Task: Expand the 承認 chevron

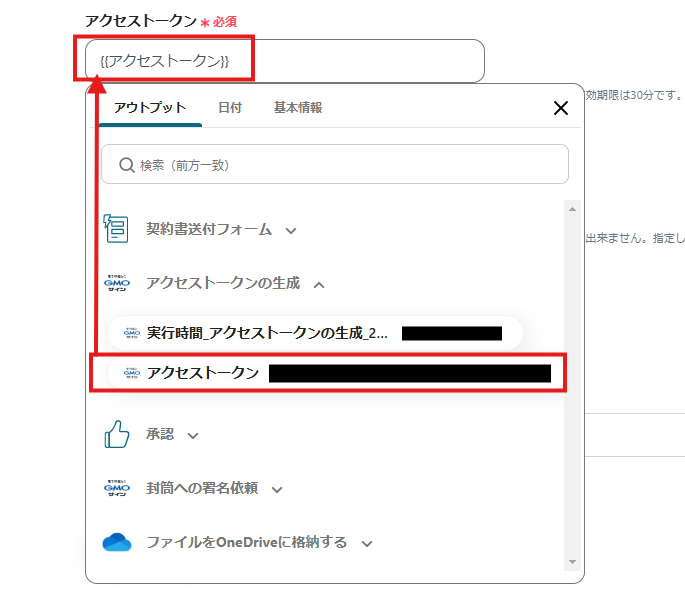Action: [193, 435]
